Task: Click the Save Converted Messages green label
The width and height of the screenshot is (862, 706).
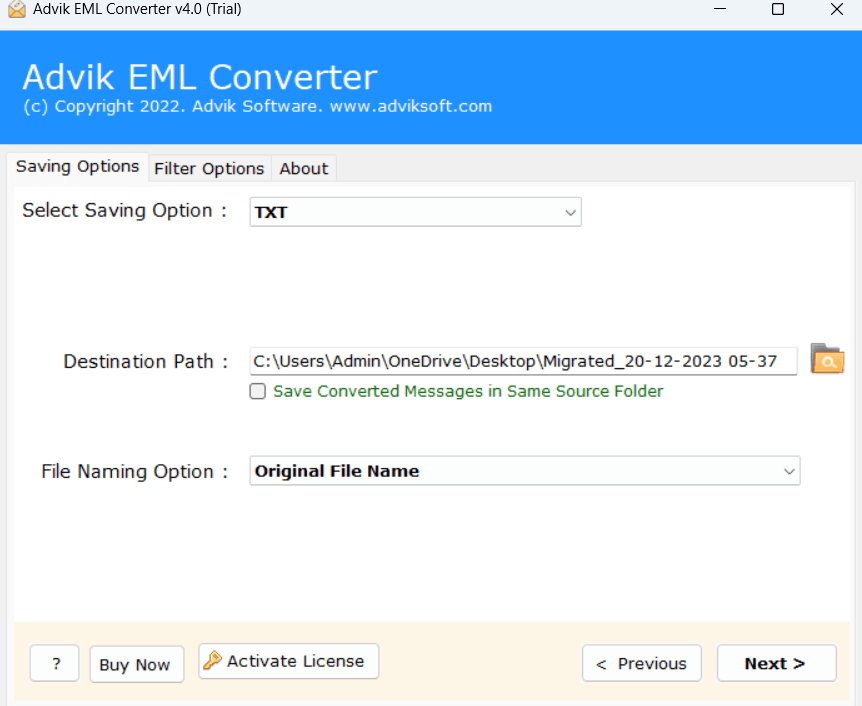Action: pyautogui.click(x=468, y=391)
